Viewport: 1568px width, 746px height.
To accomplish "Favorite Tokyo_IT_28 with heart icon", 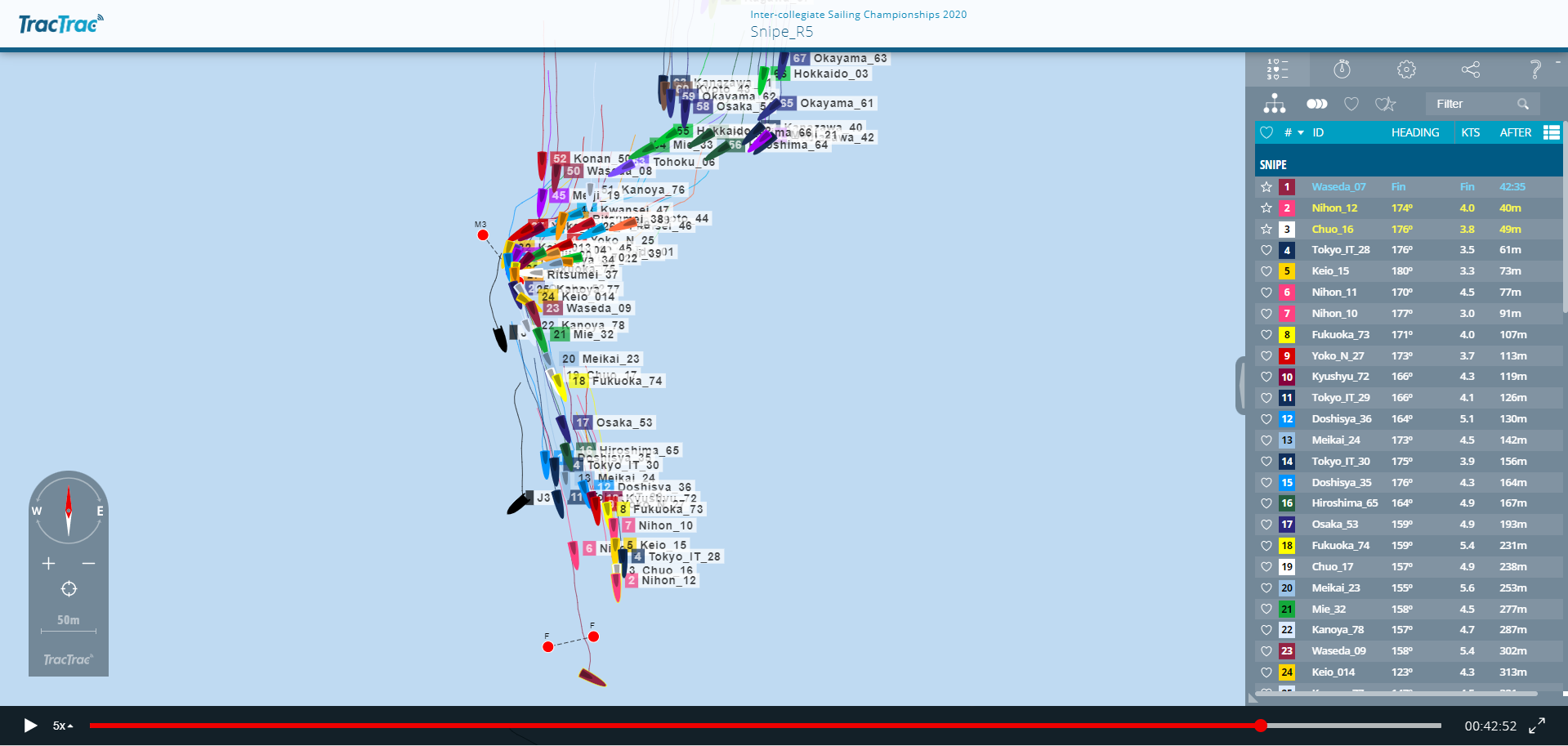I will click(x=1266, y=250).
